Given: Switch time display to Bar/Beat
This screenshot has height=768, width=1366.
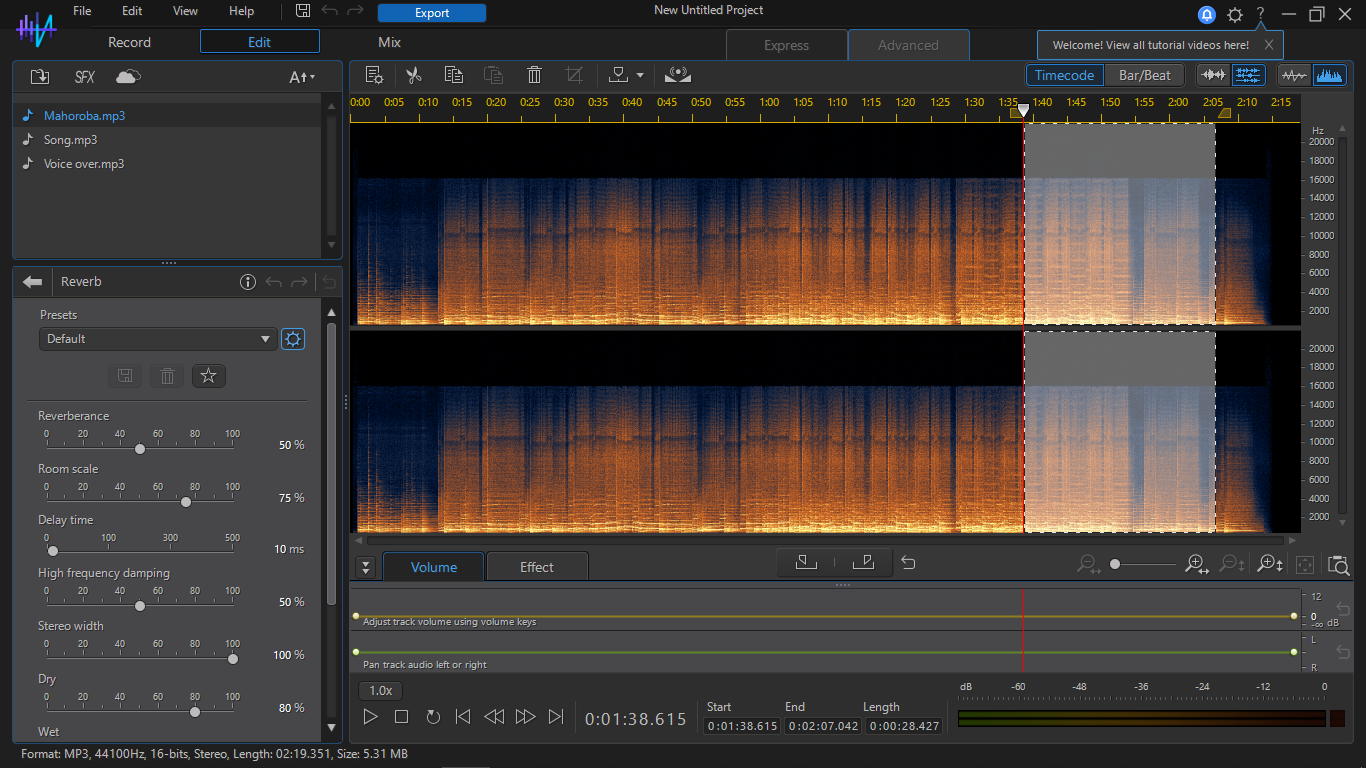Looking at the screenshot, I should [1144, 75].
